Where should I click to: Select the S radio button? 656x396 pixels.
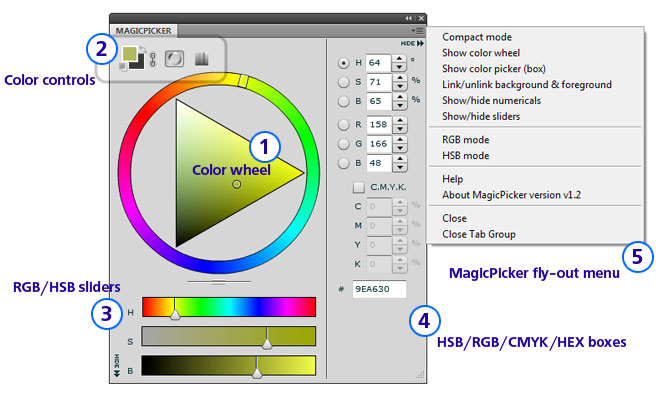pyautogui.click(x=343, y=82)
